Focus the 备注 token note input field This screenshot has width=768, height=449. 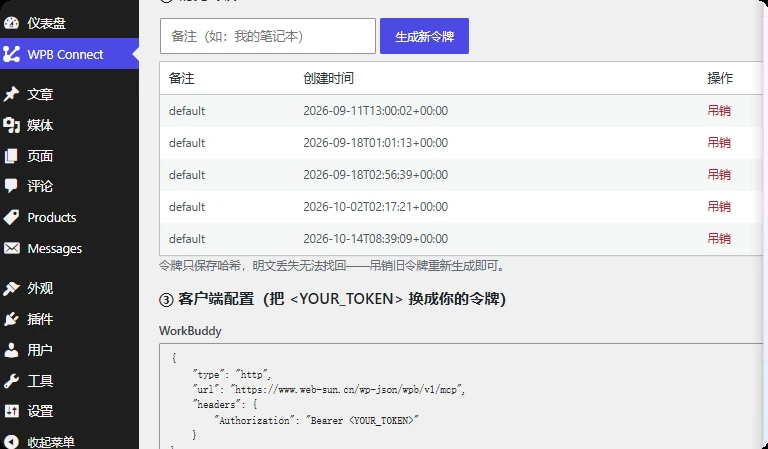pyautogui.click(x=267, y=36)
